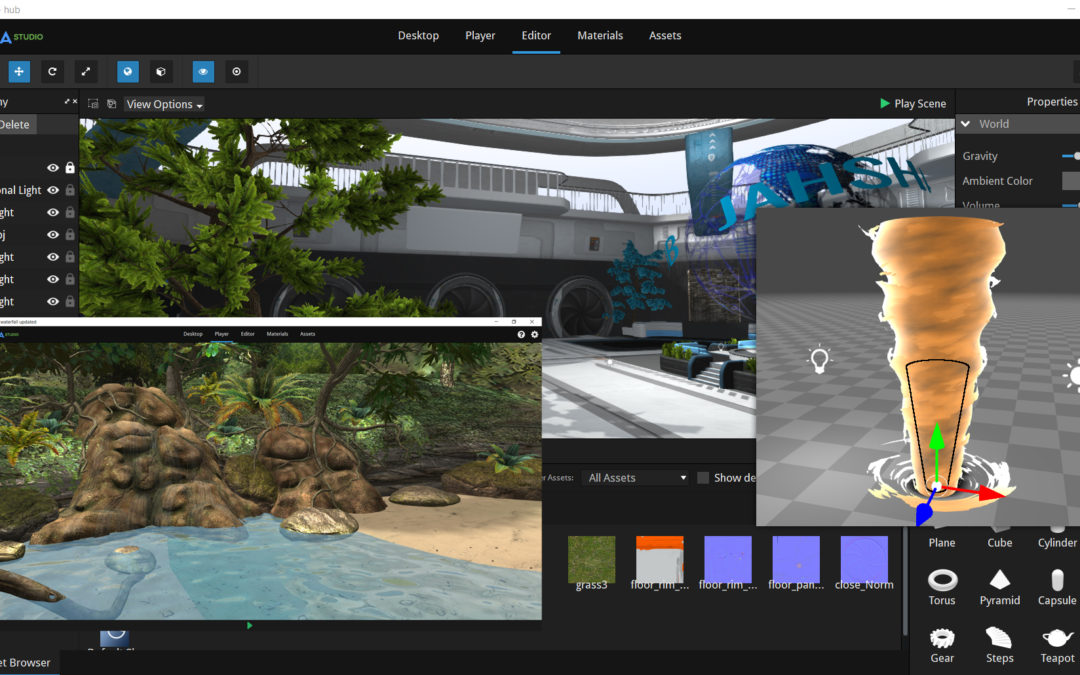Switch to the Player tab in main window

click(480, 36)
